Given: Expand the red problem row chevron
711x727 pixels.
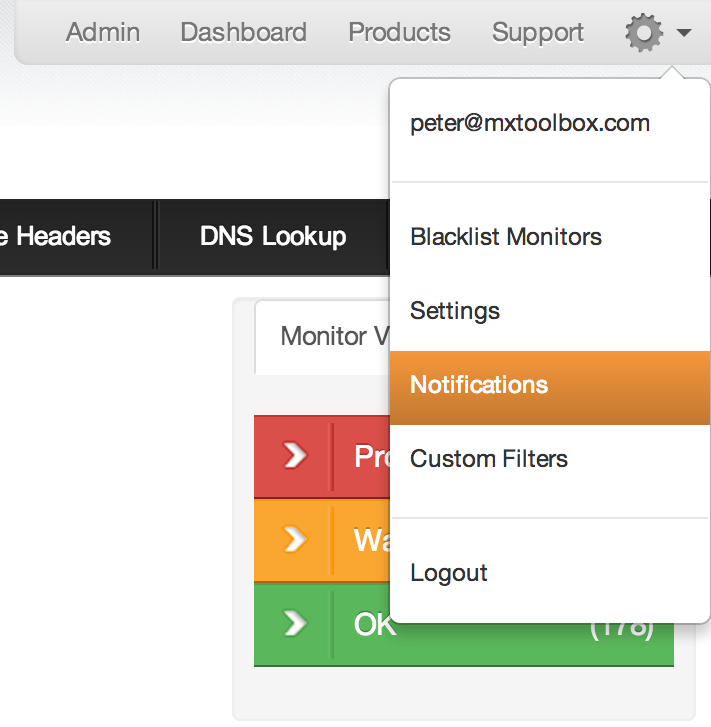Looking at the screenshot, I should pyautogui.click(x=294, y=456).
